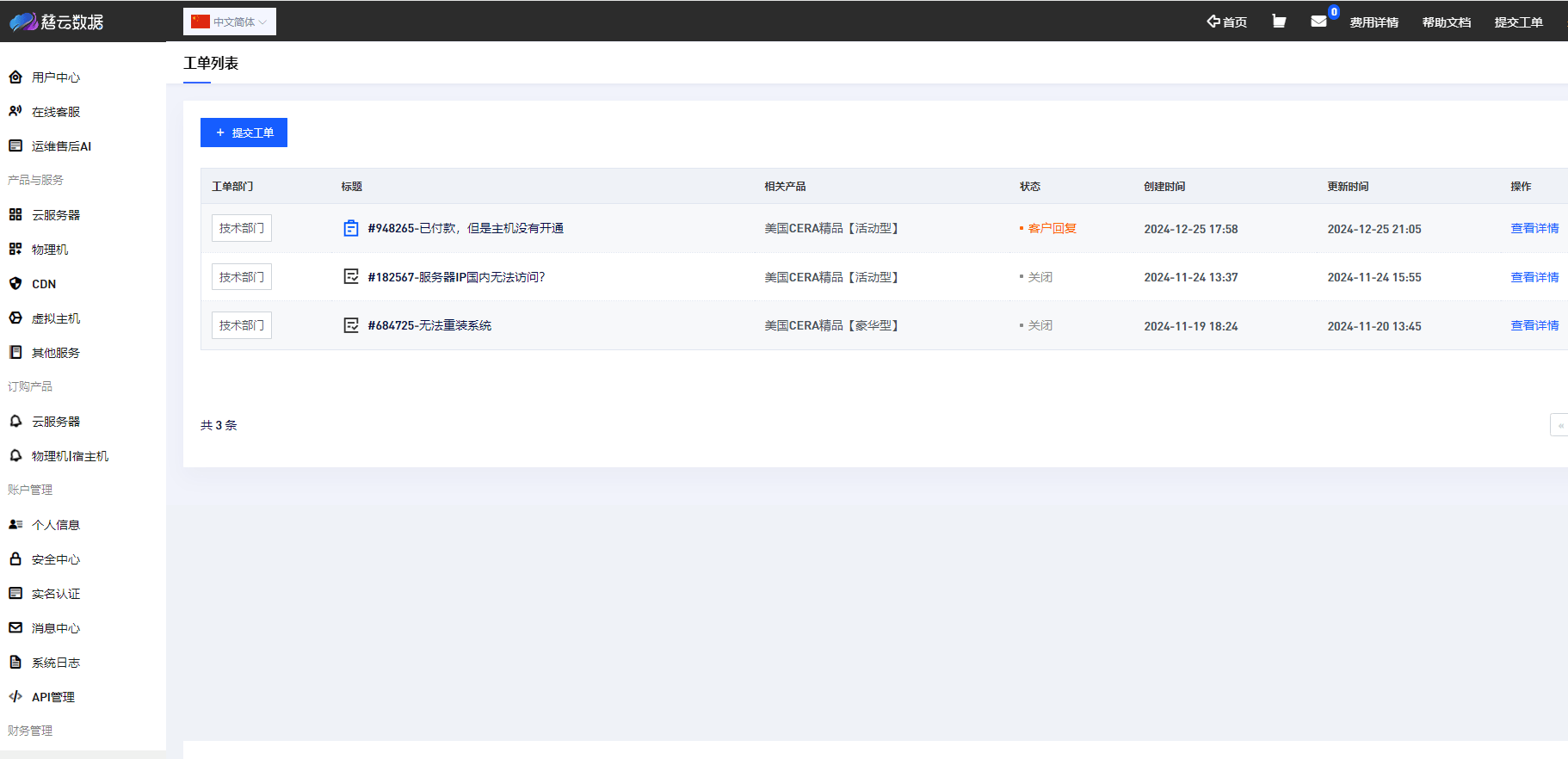This screenshot has height=759, width=1568.
Task: Click created time 2024-12-25 17:58
Action: point(1191,229)
